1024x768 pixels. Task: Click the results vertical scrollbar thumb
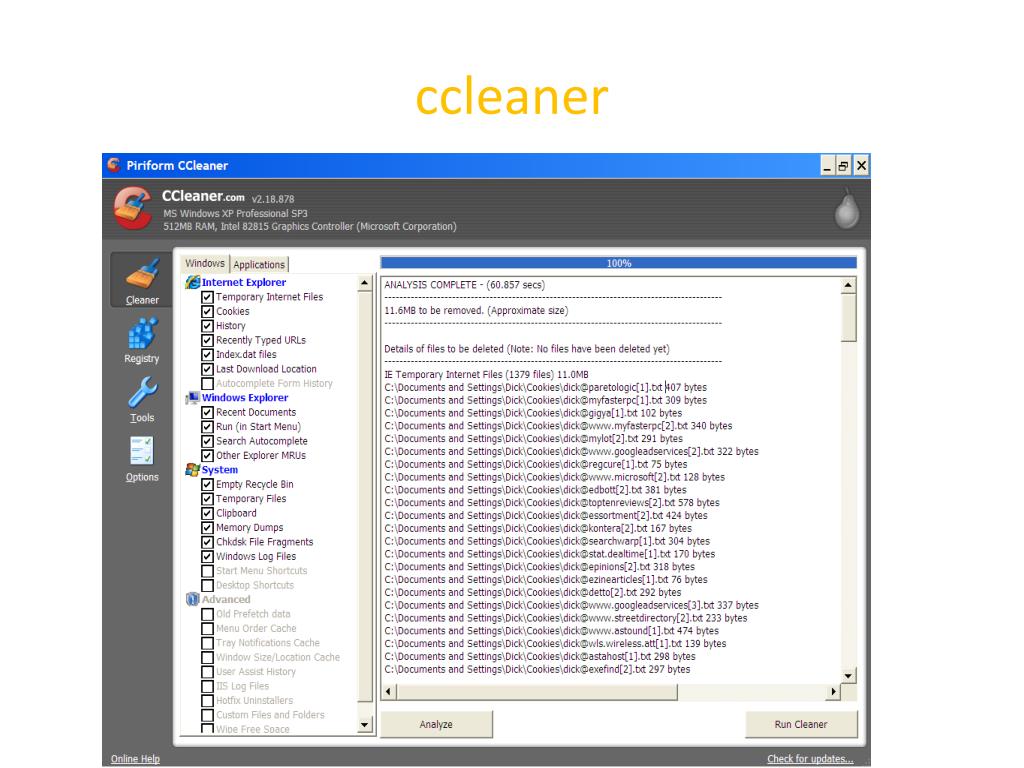coord(848,317)
